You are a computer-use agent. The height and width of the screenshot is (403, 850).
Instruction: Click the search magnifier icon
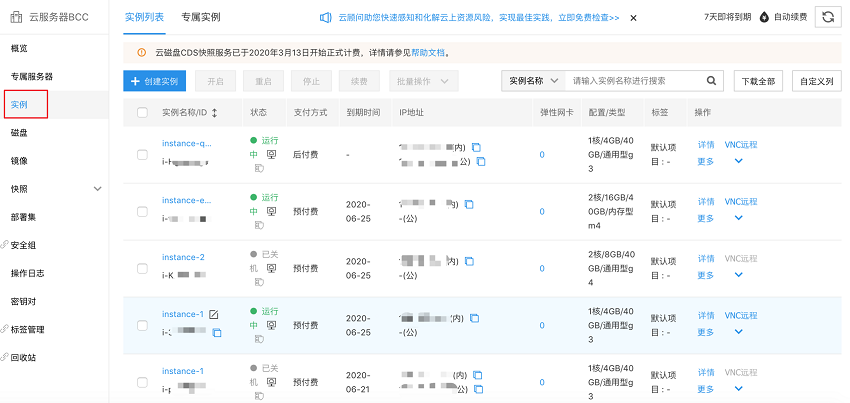(711, 81)
